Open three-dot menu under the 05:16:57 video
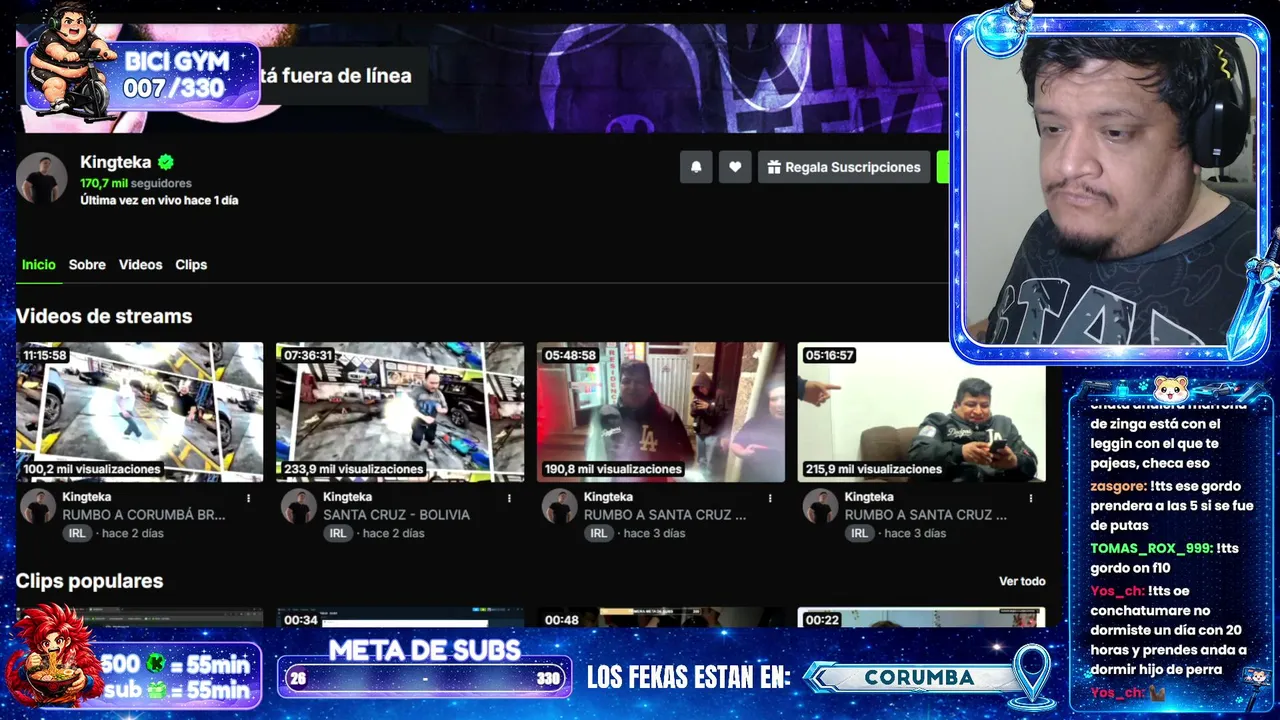Screen dimensions: 1280x720 pyautogui.click(x=1030, y=498)
